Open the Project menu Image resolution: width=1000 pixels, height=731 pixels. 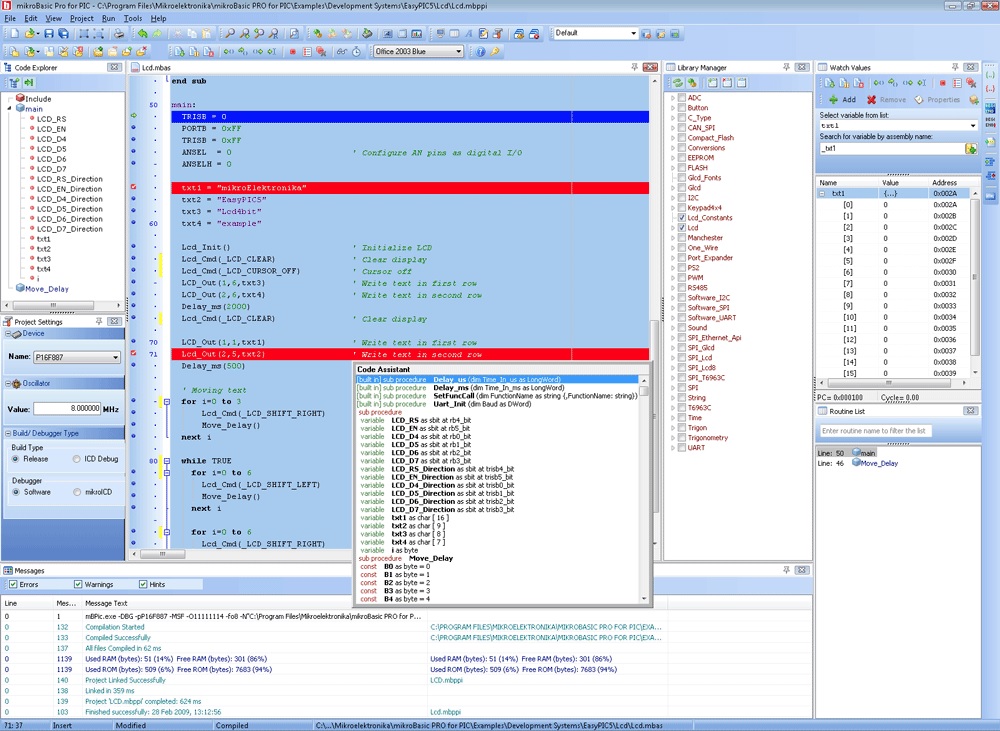tap(82, 18)
